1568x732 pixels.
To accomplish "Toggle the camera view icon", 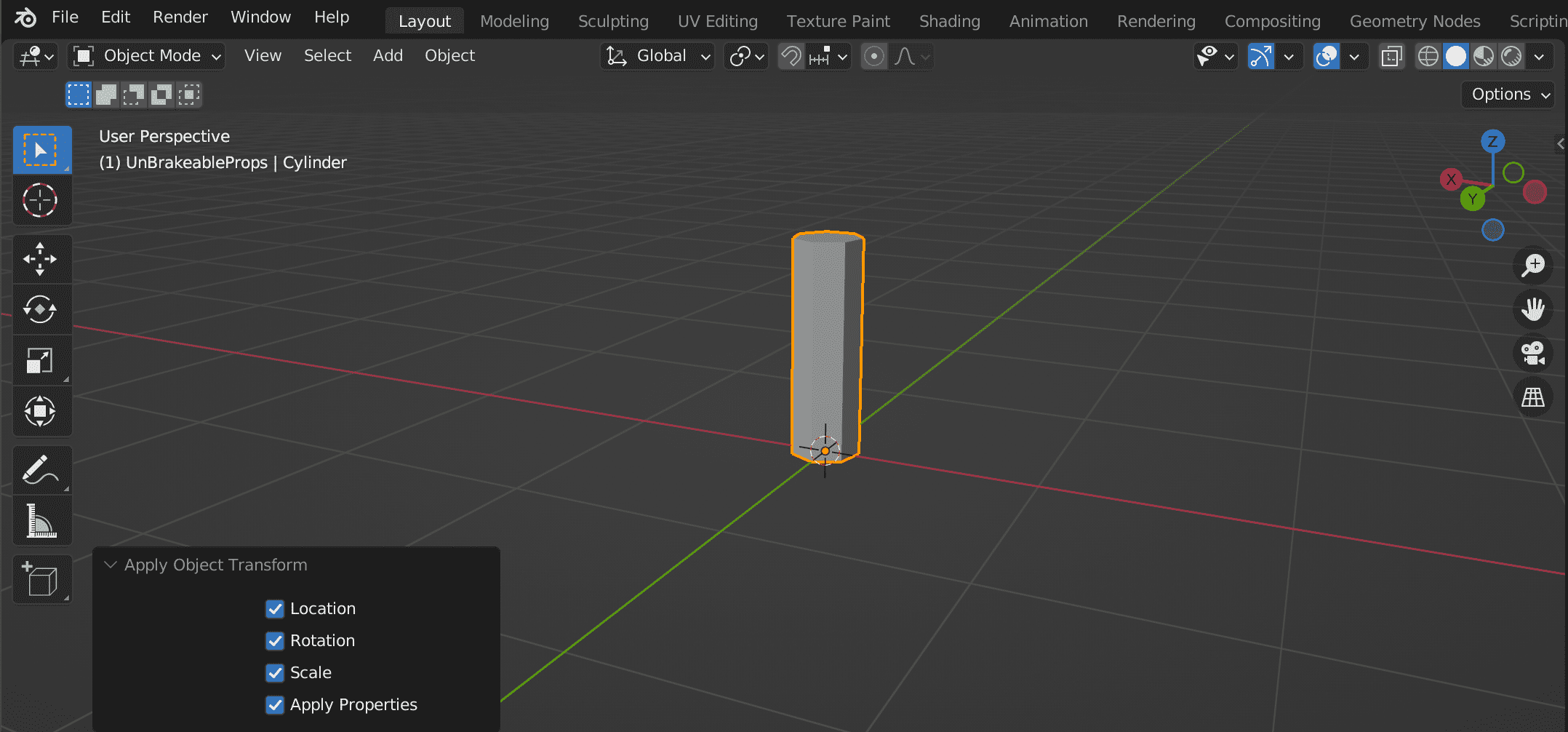I will click(1533, 353).
